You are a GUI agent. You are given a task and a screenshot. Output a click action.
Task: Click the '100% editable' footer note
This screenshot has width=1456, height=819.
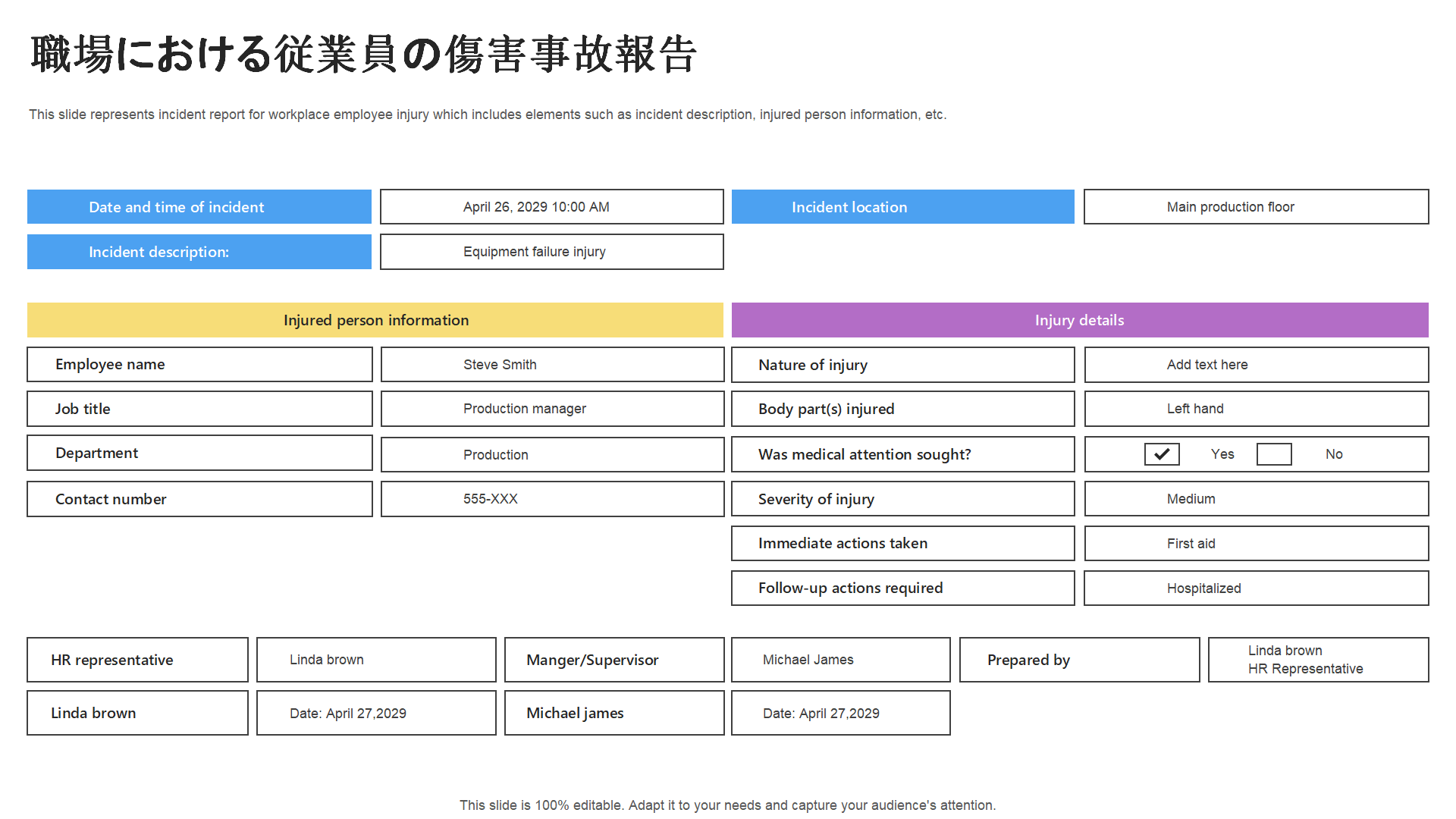(x=727, y=805)
